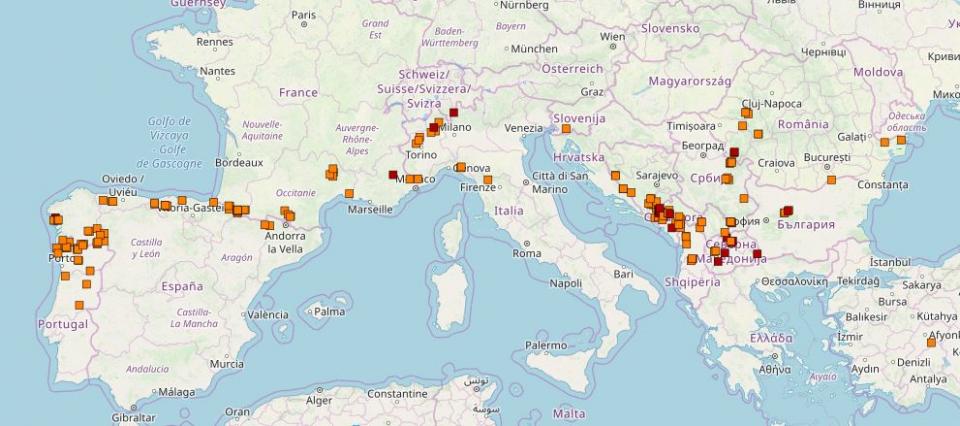The height and width of the screenshot is (426, 960).
Task: Click the orange marker west of Marseille
Action: pos(349,194)
